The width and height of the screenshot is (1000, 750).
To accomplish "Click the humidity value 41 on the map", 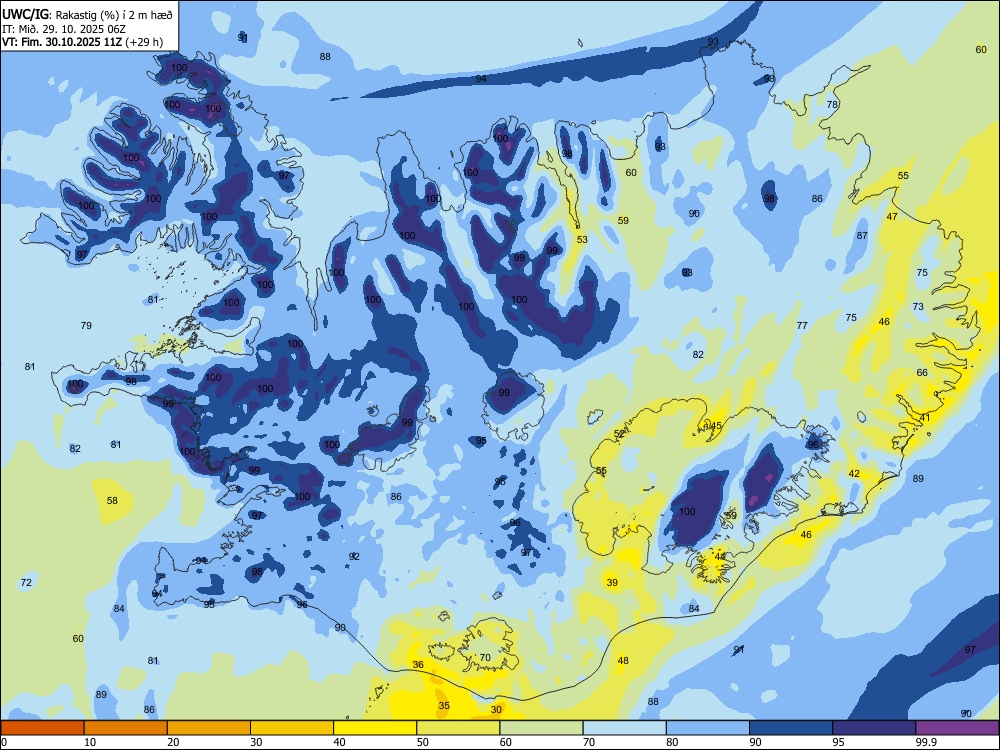I will pyautogui.click(x=925, y=418).
